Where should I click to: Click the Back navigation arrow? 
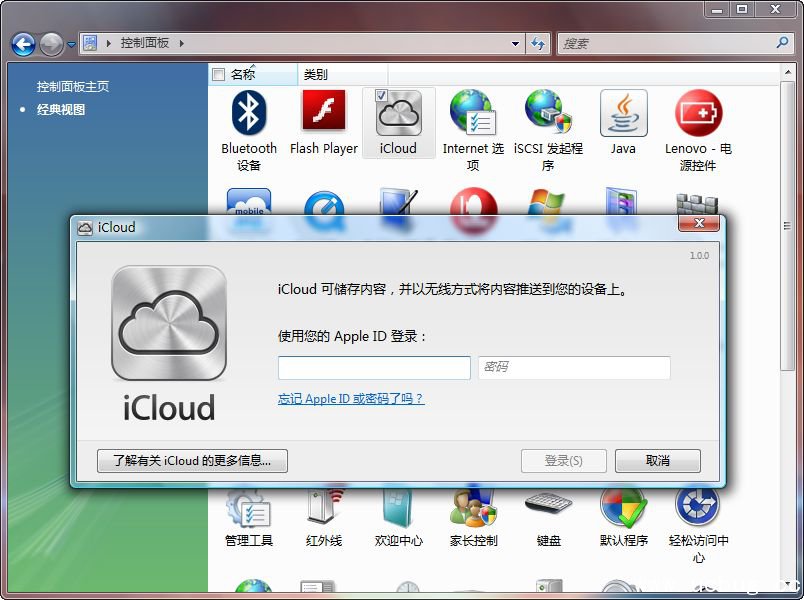24,44
